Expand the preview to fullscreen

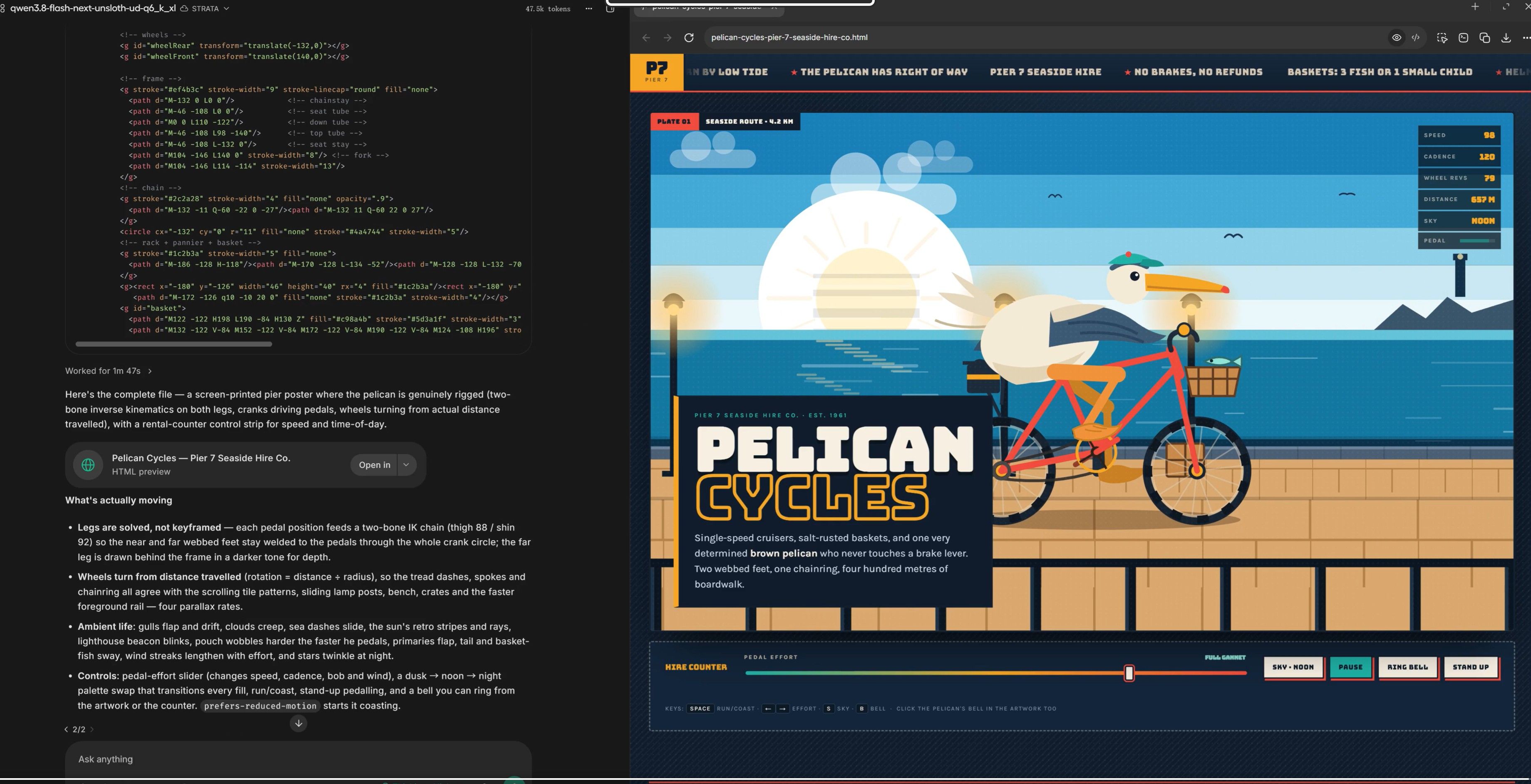[1506, 7]
